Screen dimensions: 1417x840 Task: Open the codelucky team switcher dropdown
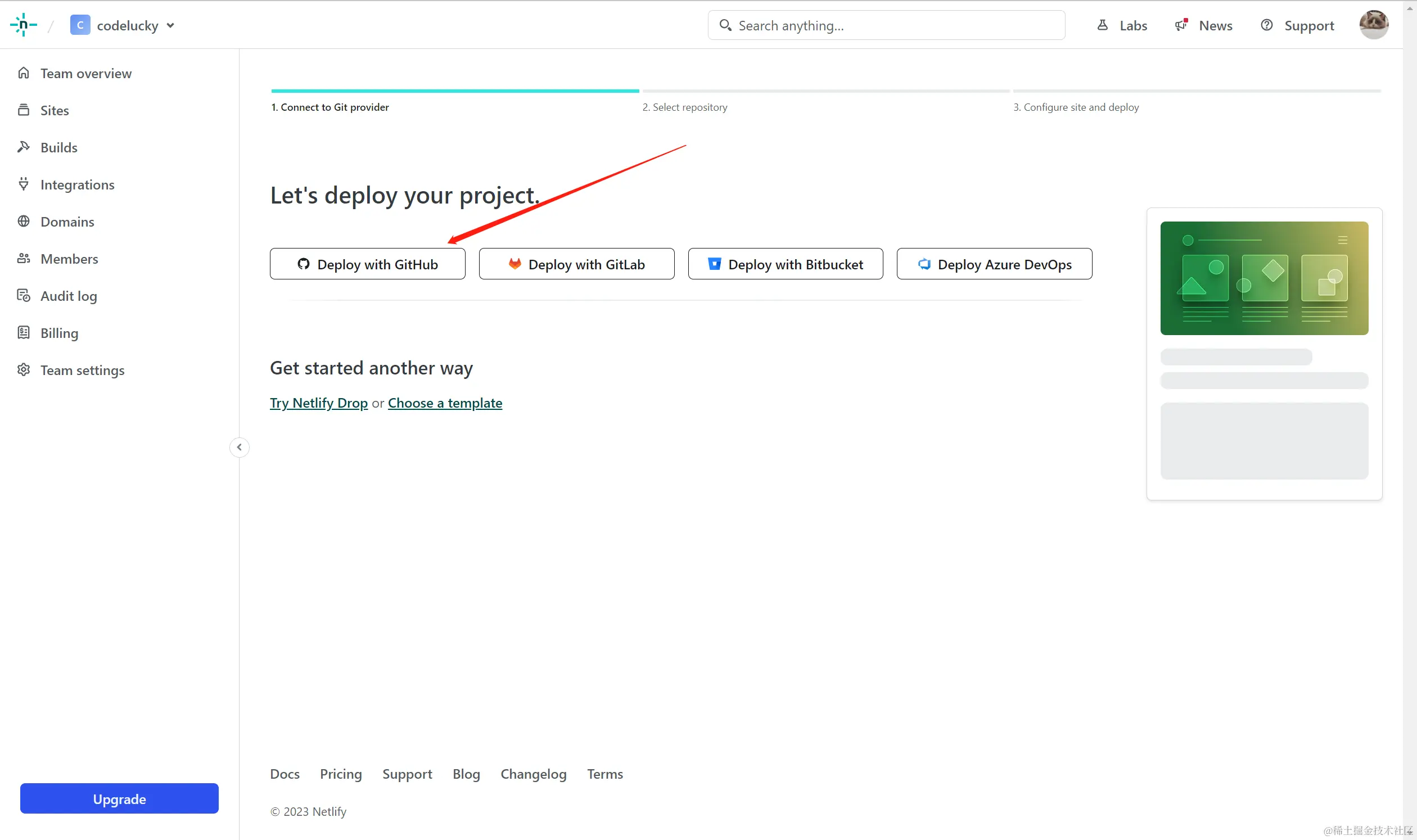(x=122, y=25)
